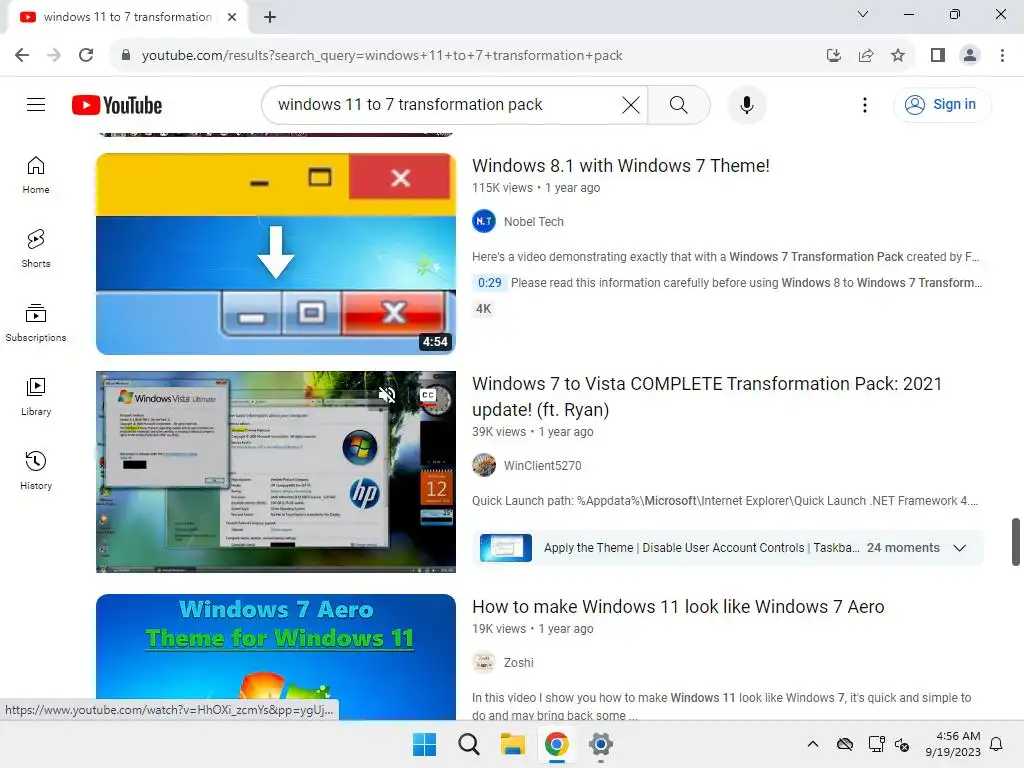Open the notifications bell
The height and width of the screenshot is (768, 1024).
pyautogui.click(x=997, y=744)
